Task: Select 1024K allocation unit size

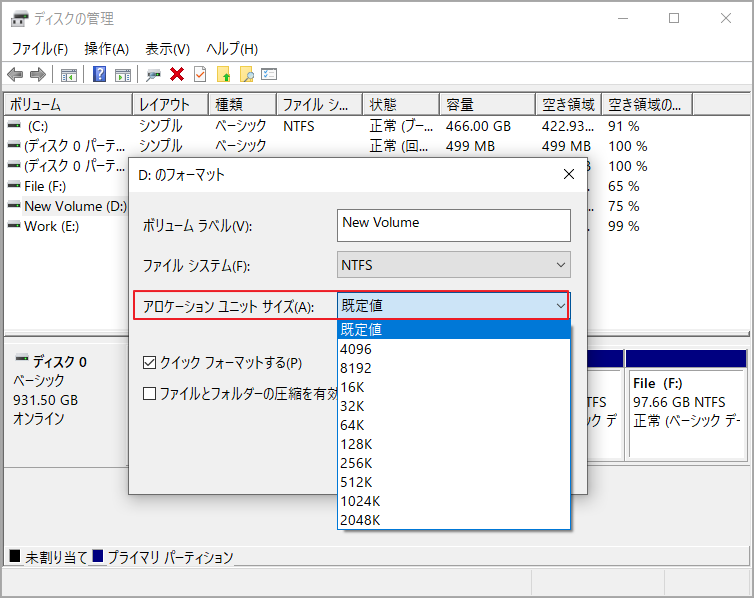Action: [x=454, y=501]
